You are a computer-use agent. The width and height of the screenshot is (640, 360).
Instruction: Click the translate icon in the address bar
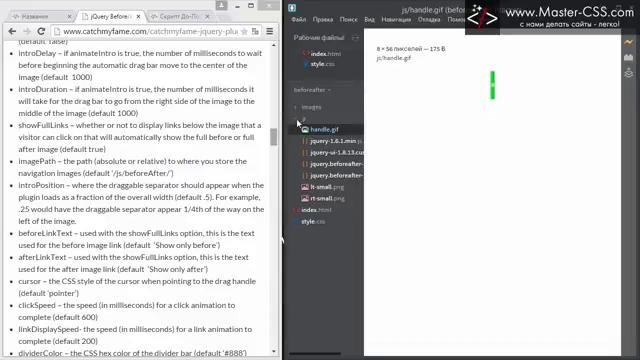[256, 31]
